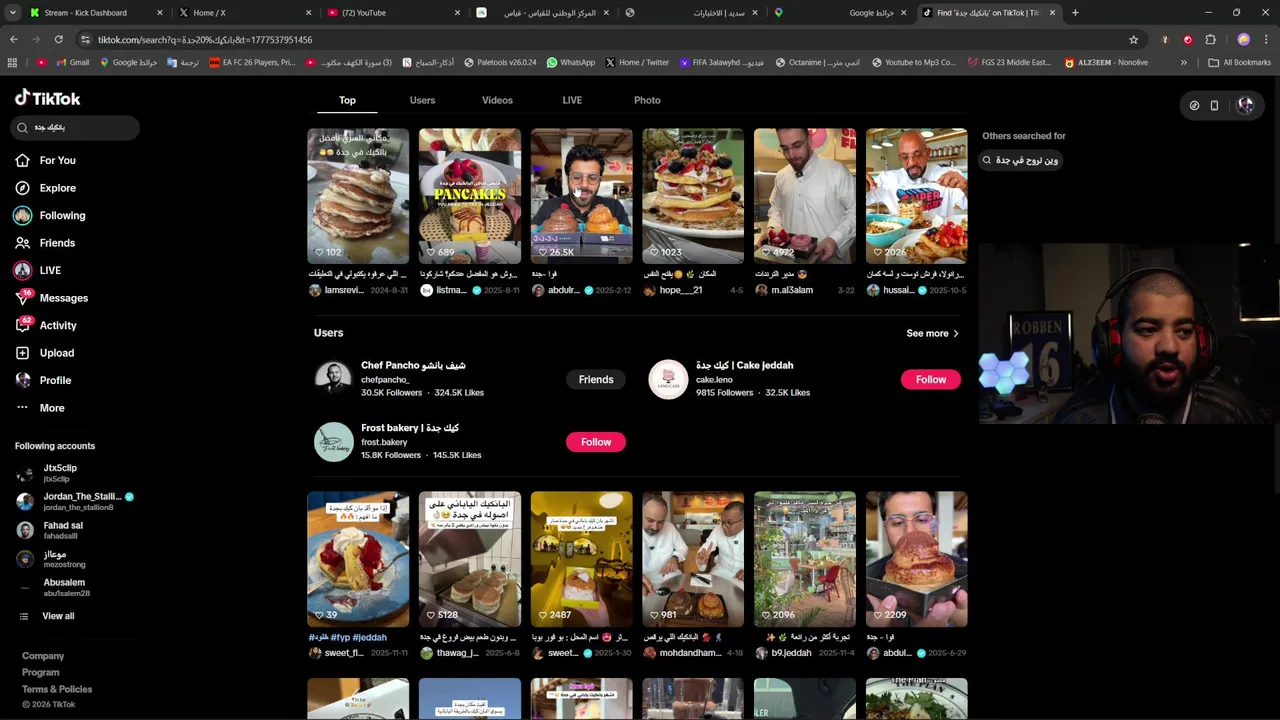Open video thumbnail with 2209 likes
The width and height of the screenshot is (1280, 720).
pos(917,559)
